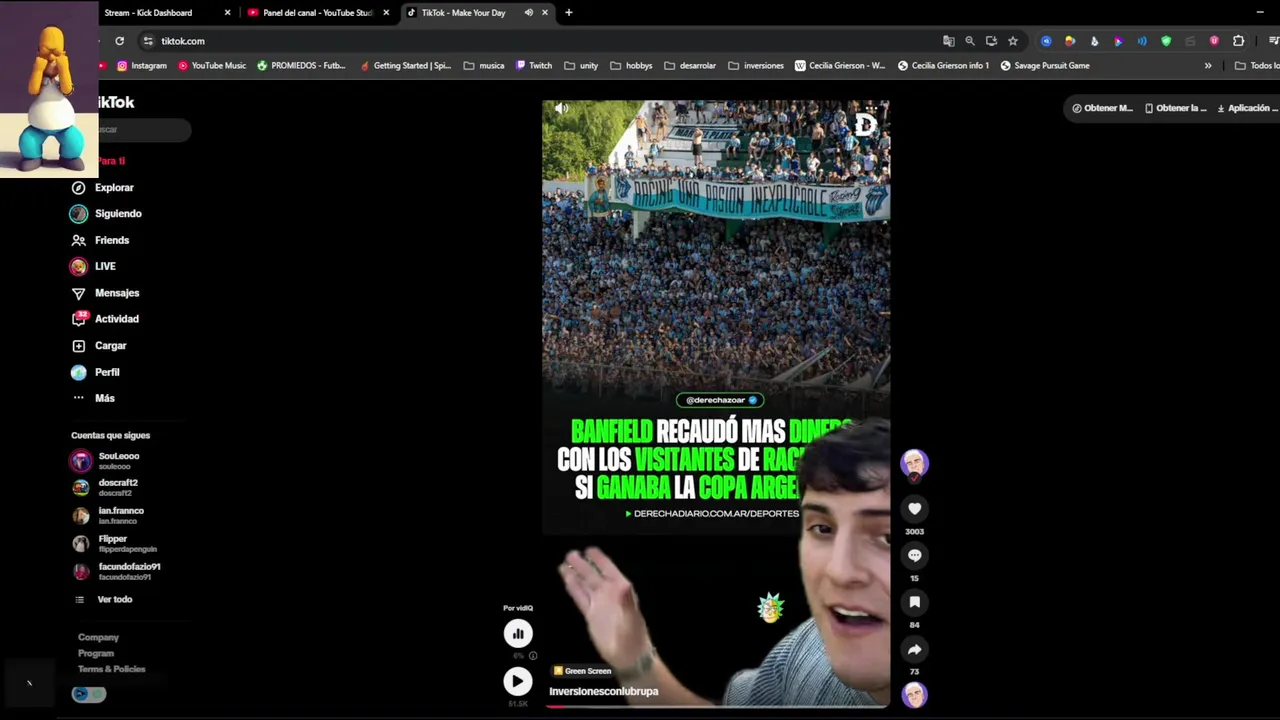
Task: Open SouLeooo followed account
Action: pyautogui.click(x=105, y=460)
